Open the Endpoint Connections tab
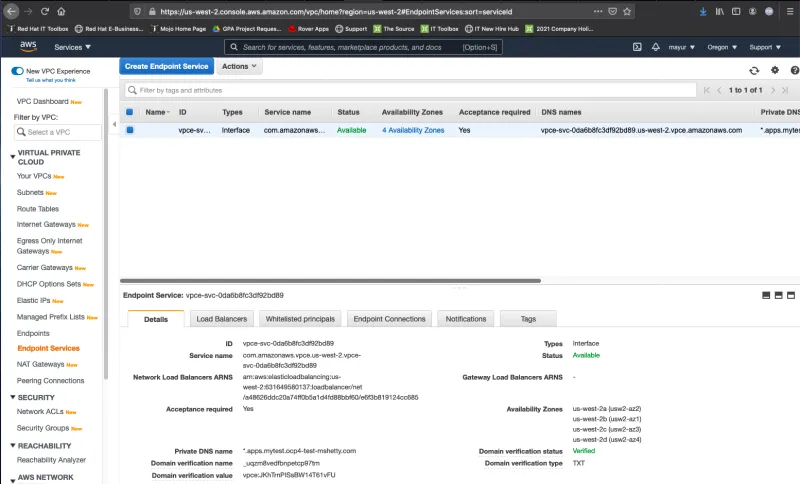Viewport: 800px width, 484px height. click(x=389, y=318)
